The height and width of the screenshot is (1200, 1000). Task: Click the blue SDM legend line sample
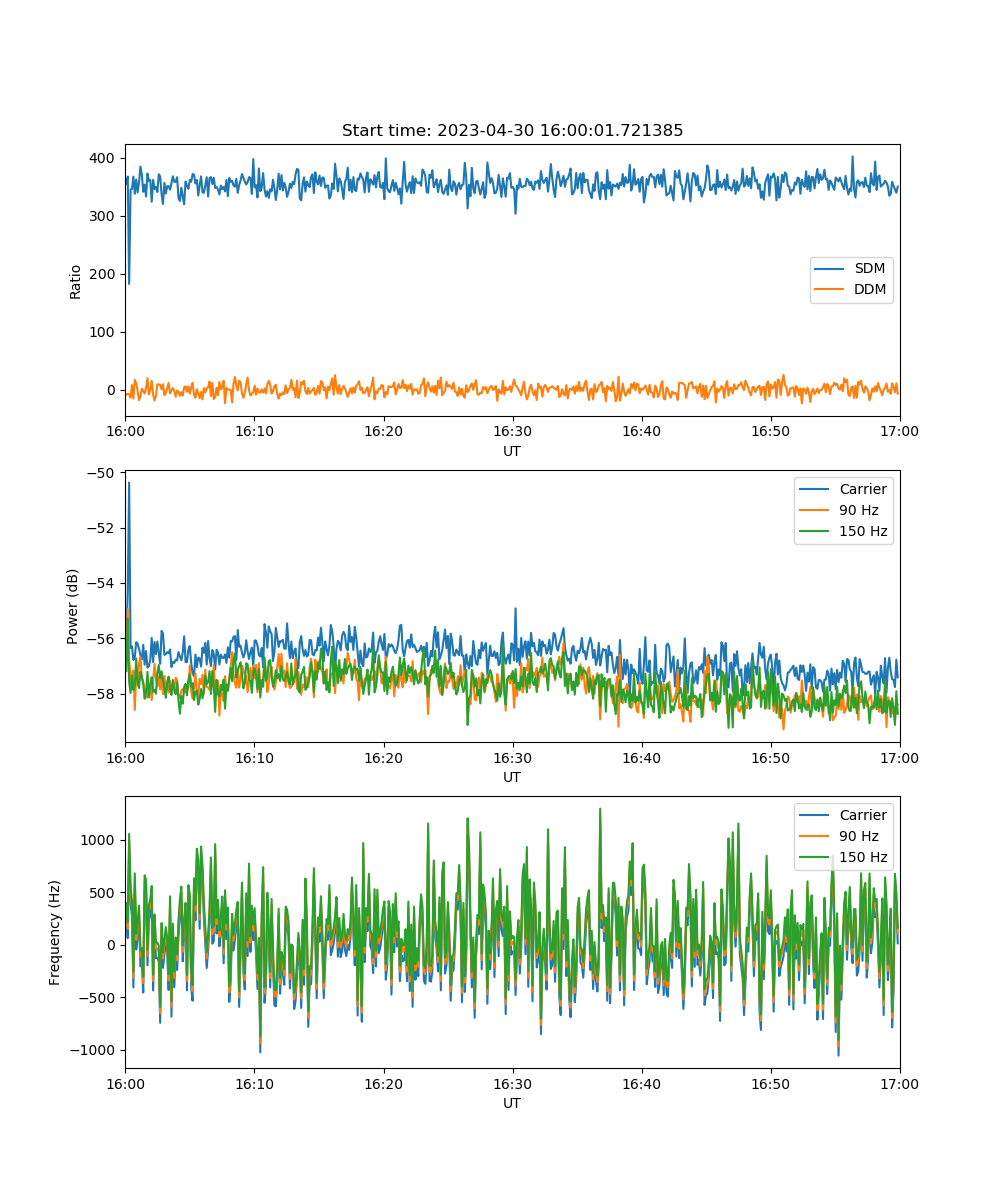click(x=830, y=269)
